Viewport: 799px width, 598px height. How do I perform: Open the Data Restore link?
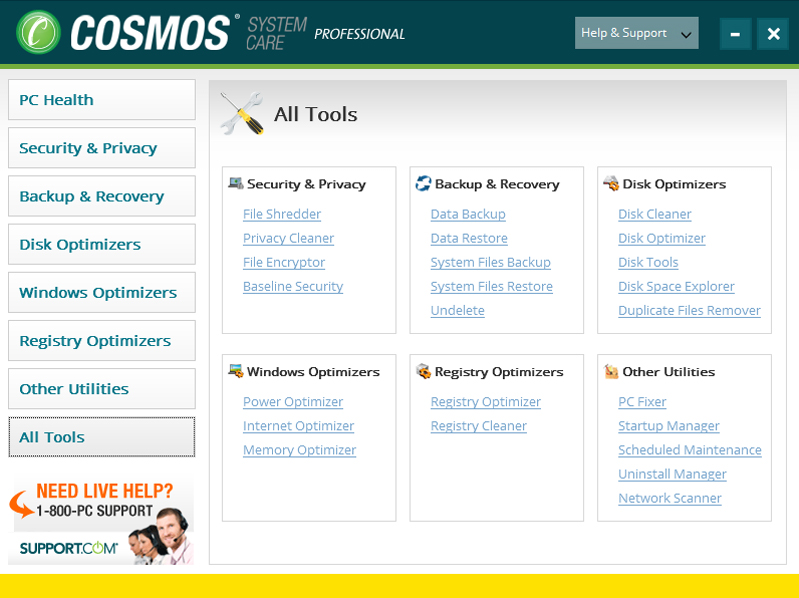coord(469,238)
